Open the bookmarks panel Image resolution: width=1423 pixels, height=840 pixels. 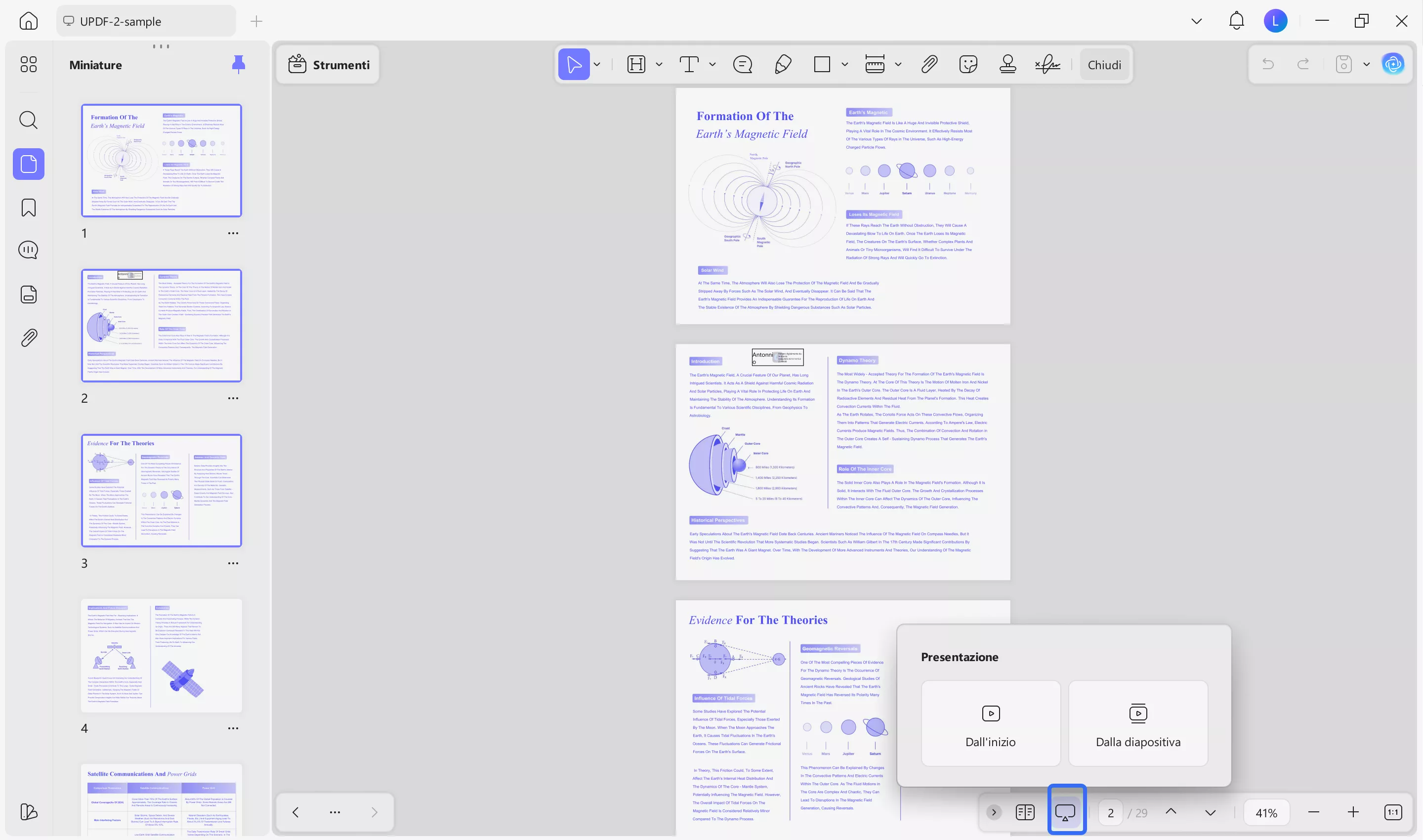click(28, 208)
